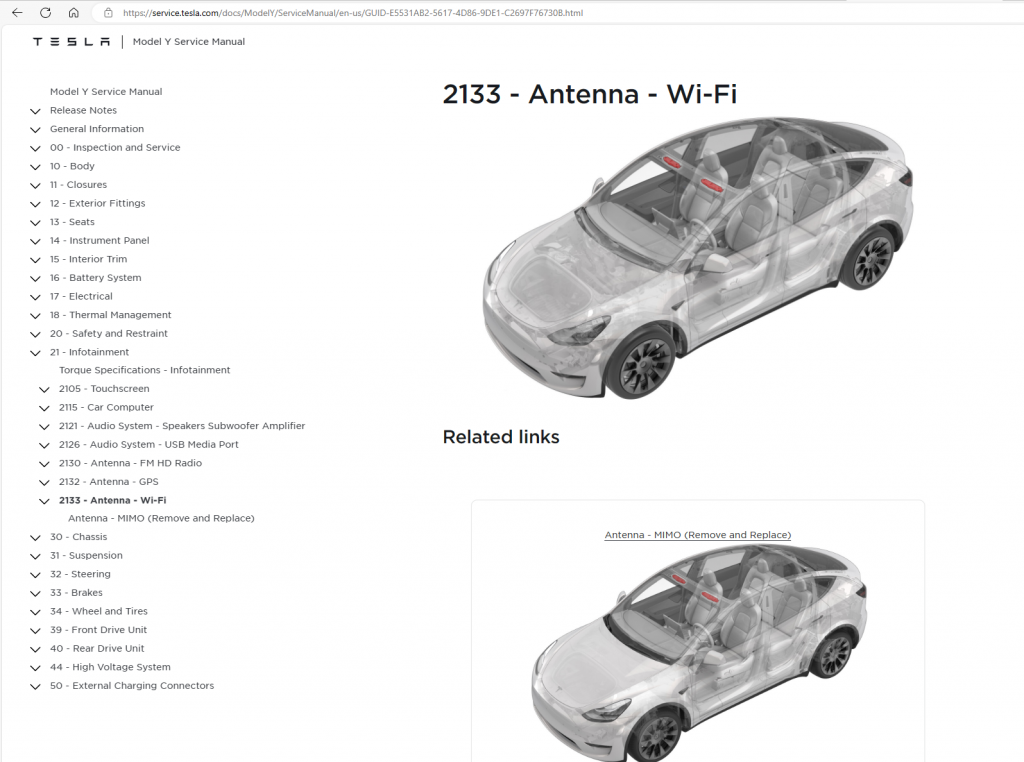This screenshot has height=762, width=1024.
Task: Expand the 2121 - Audio System Speakers chevron
Action: tap(44, 426)
